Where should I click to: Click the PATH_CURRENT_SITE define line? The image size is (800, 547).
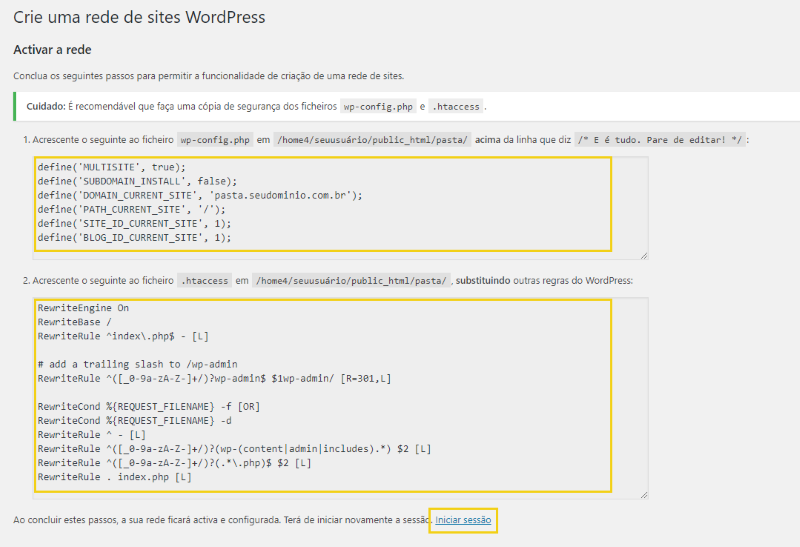pyautogui.click(x=131, y=210)
